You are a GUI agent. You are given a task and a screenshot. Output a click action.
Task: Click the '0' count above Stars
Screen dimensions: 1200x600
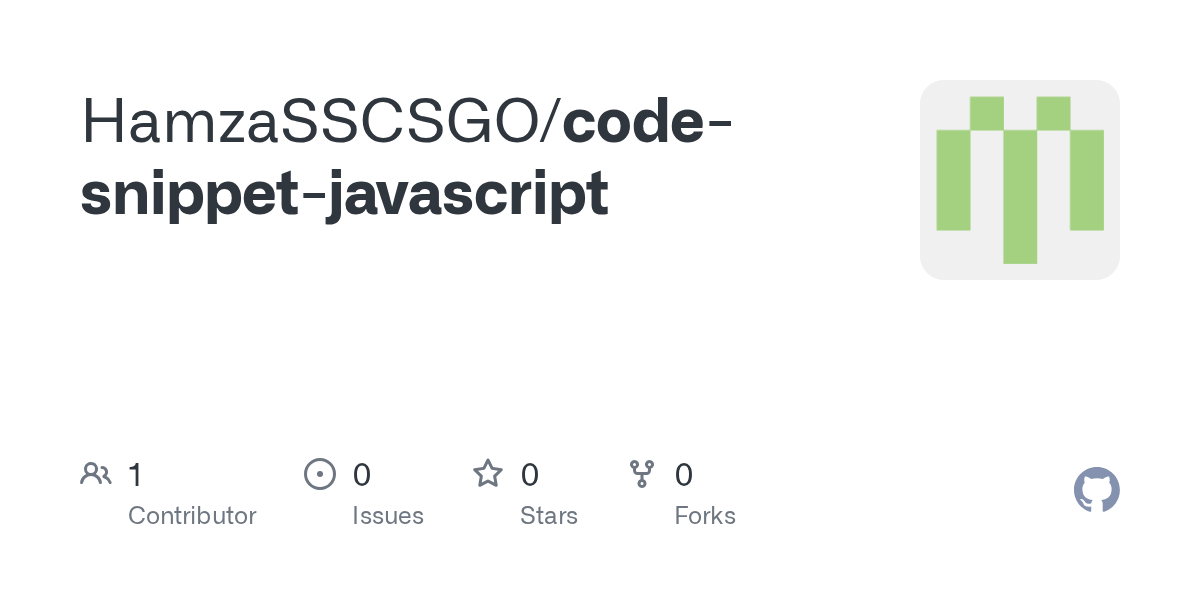pyautogui.click(x=530, y=474)
